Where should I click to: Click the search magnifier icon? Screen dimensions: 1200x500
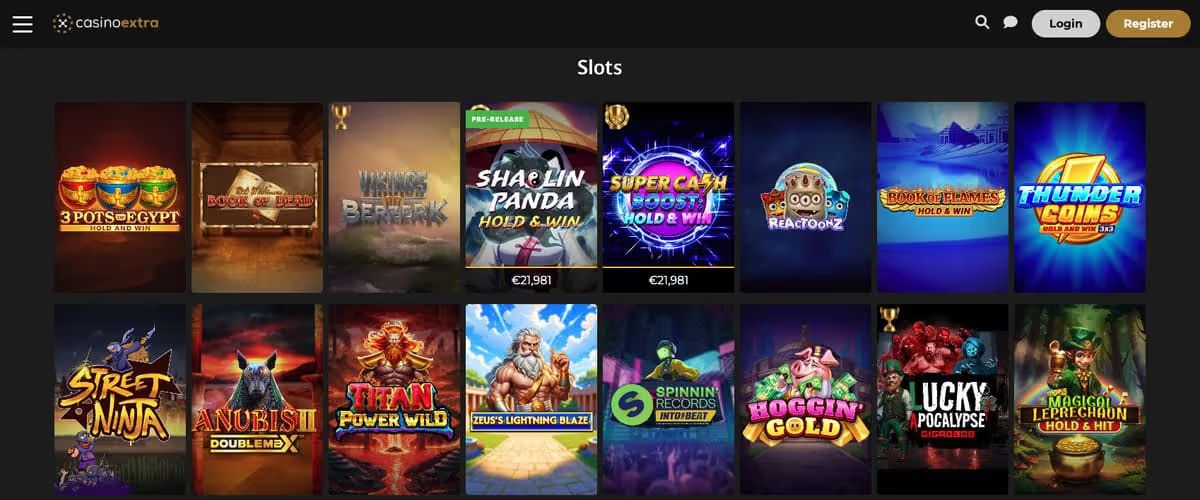coord(982,22)
